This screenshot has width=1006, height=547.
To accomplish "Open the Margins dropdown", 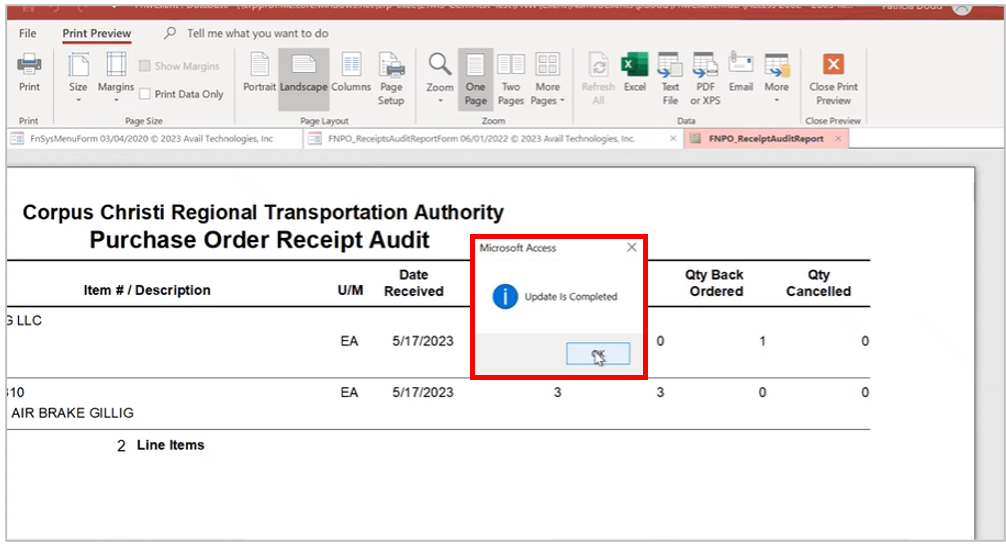I will click(x=116, y=79).
